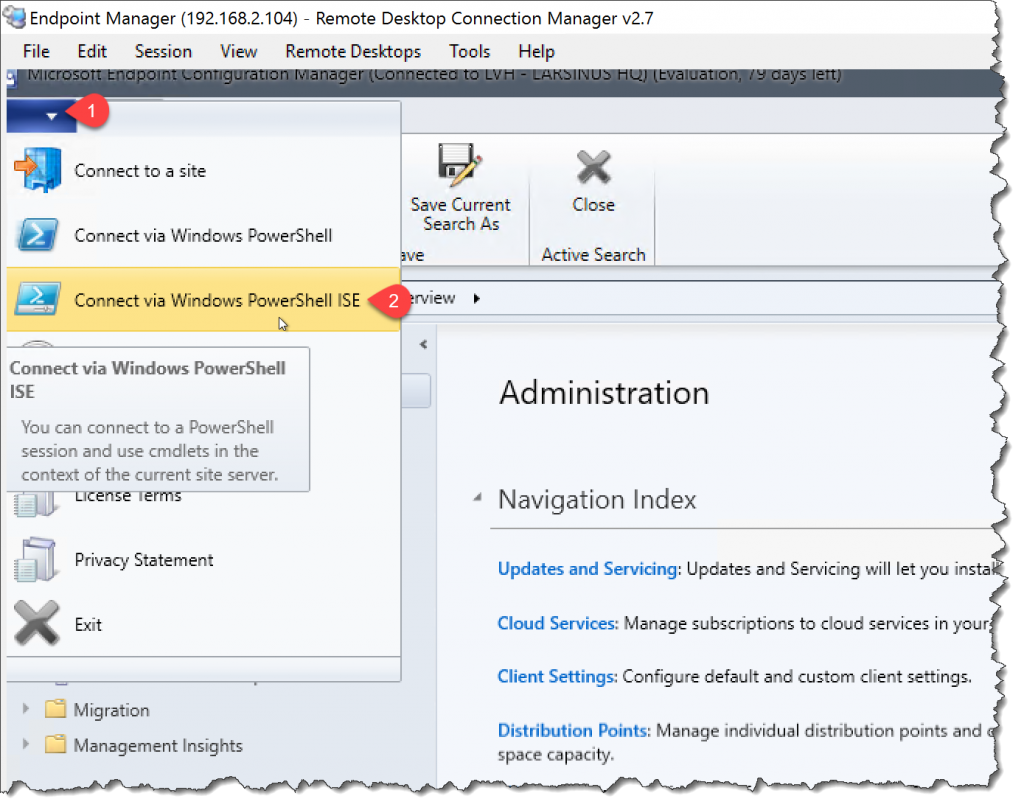This screenshot has width=1024, height=810.
Task: Expand the Management Insights tree node
Action: pyautogui.click(x=25, y=744)
